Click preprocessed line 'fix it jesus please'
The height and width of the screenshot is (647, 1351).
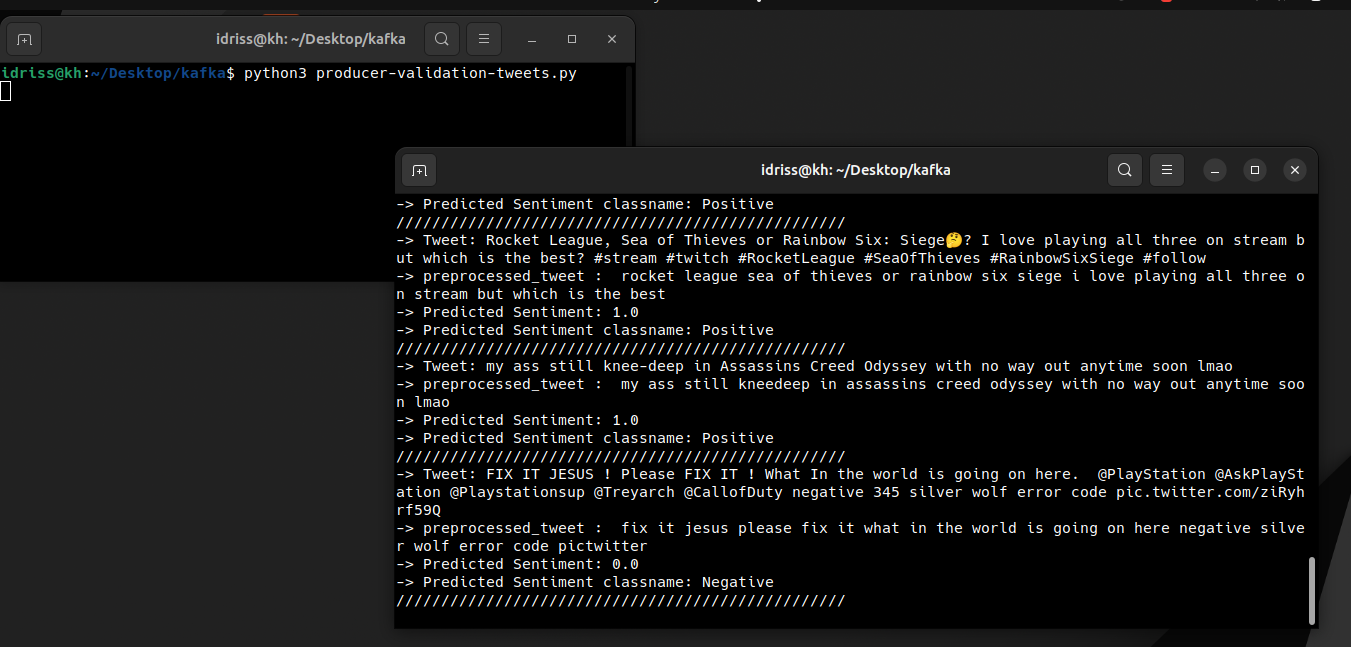[851, 537]
